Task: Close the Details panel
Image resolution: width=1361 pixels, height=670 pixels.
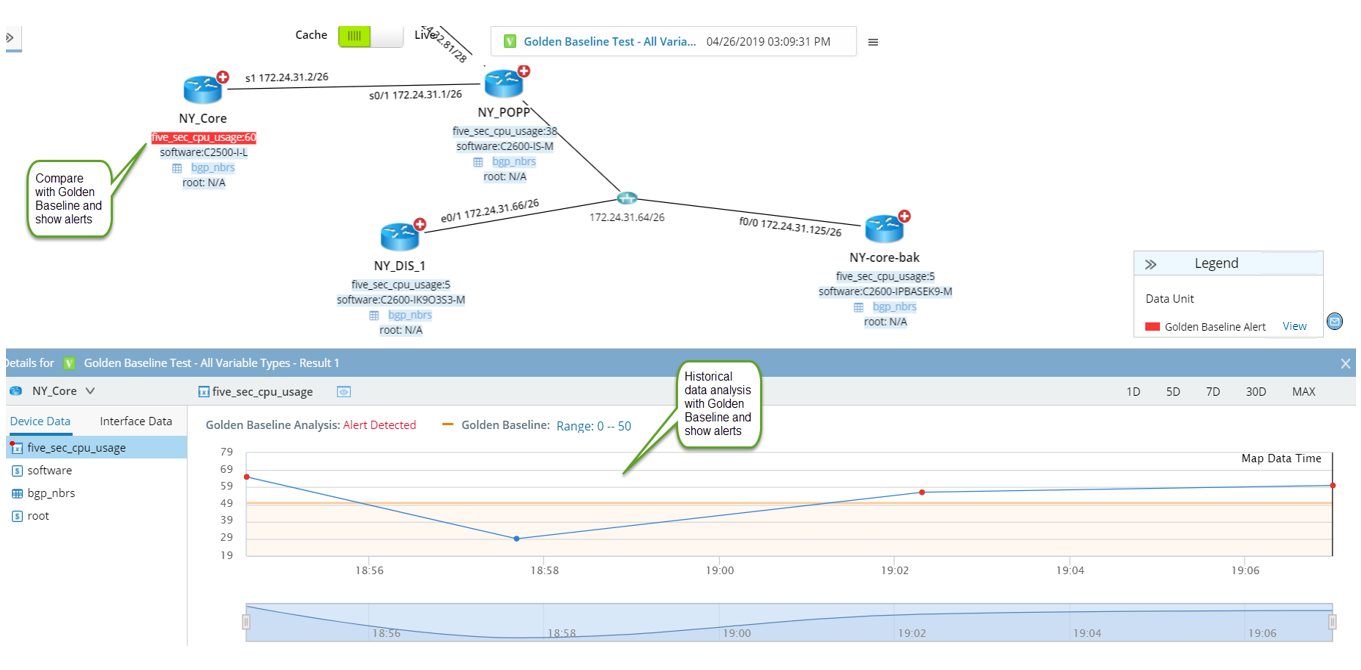Action: click(x=1345, y=364)
